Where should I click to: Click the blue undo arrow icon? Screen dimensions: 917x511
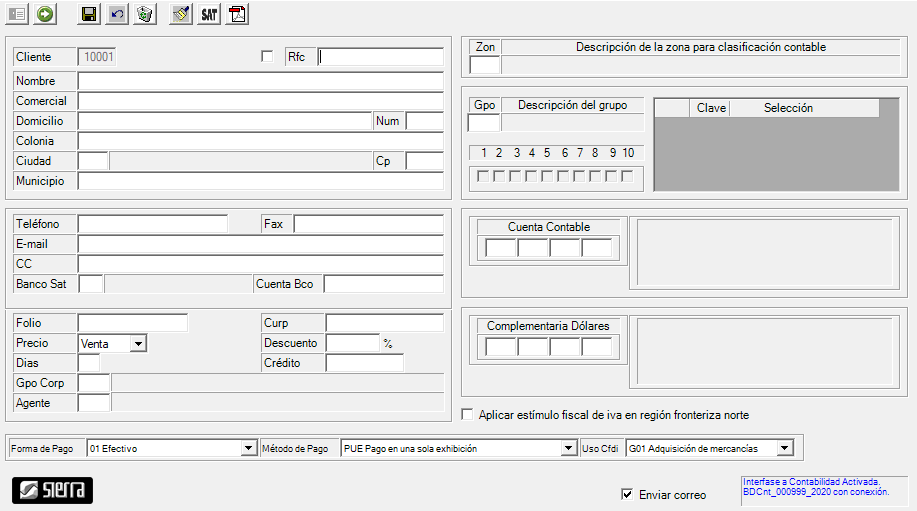coord(117,14)
